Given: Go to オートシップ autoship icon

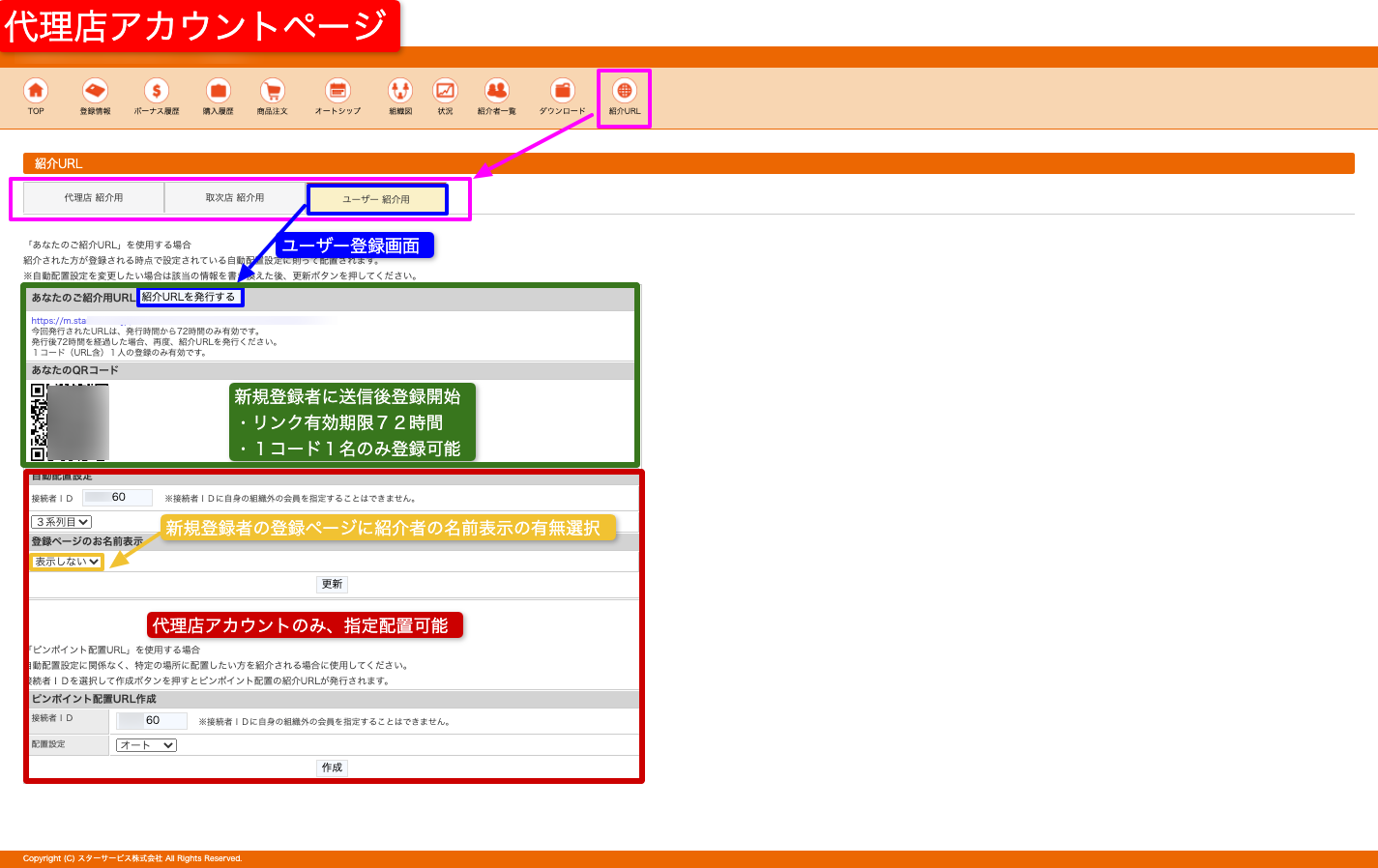Looking at the screenshot, I should pyautogui.click(x=337, y=91).
